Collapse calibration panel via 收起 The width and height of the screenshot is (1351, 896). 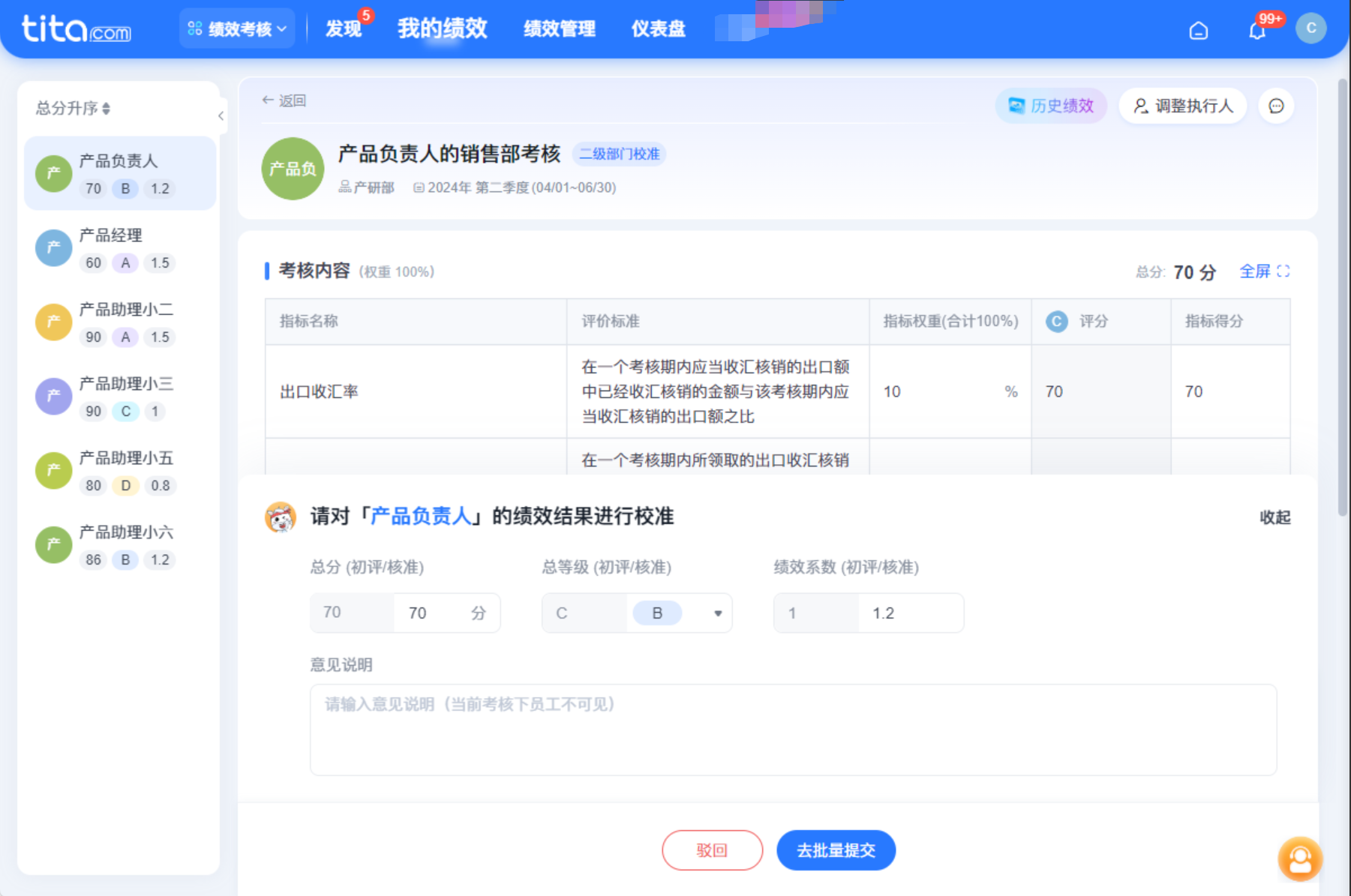(1274, 517)
